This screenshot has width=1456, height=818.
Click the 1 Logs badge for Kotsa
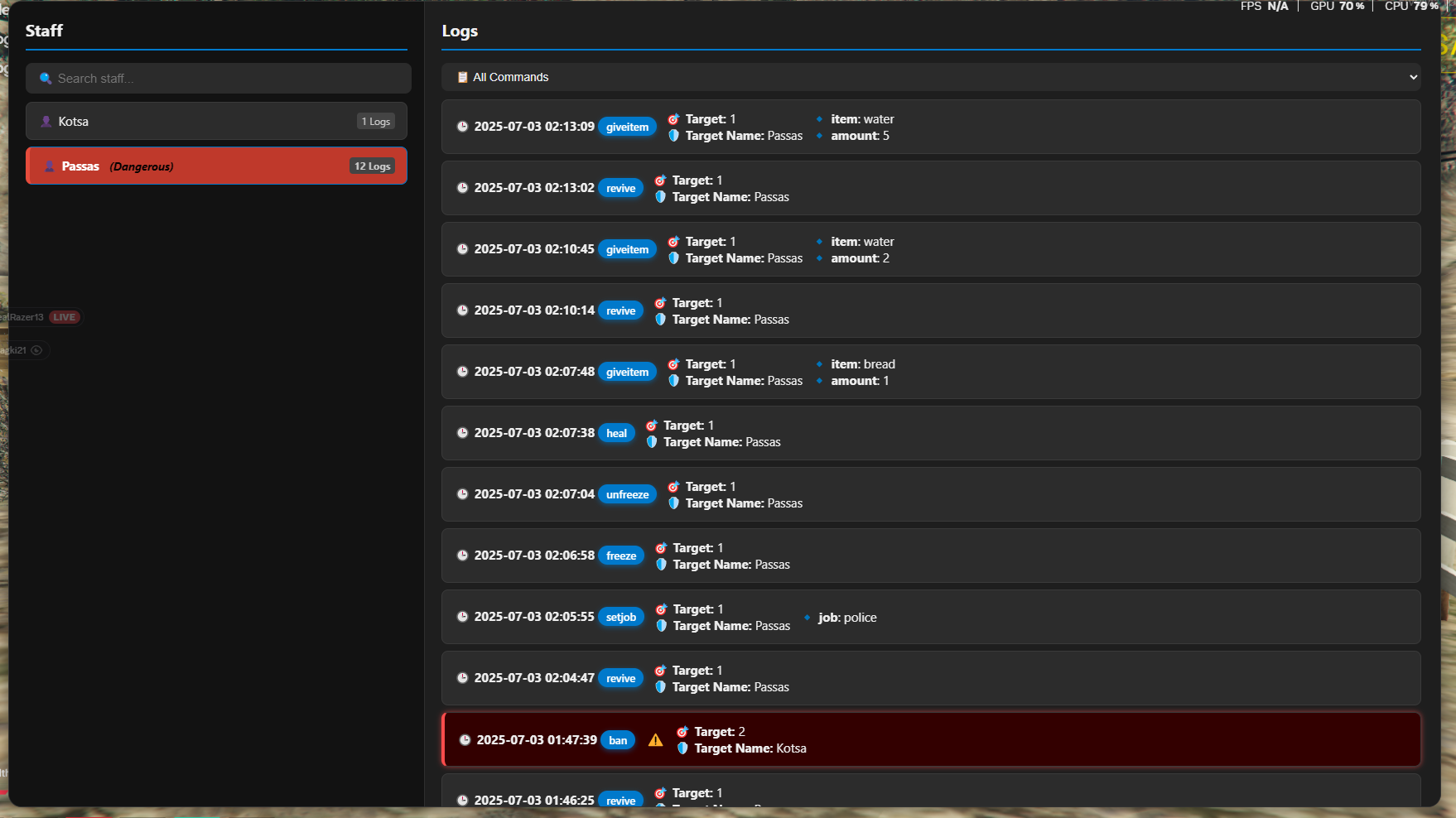tap(376, 122)
